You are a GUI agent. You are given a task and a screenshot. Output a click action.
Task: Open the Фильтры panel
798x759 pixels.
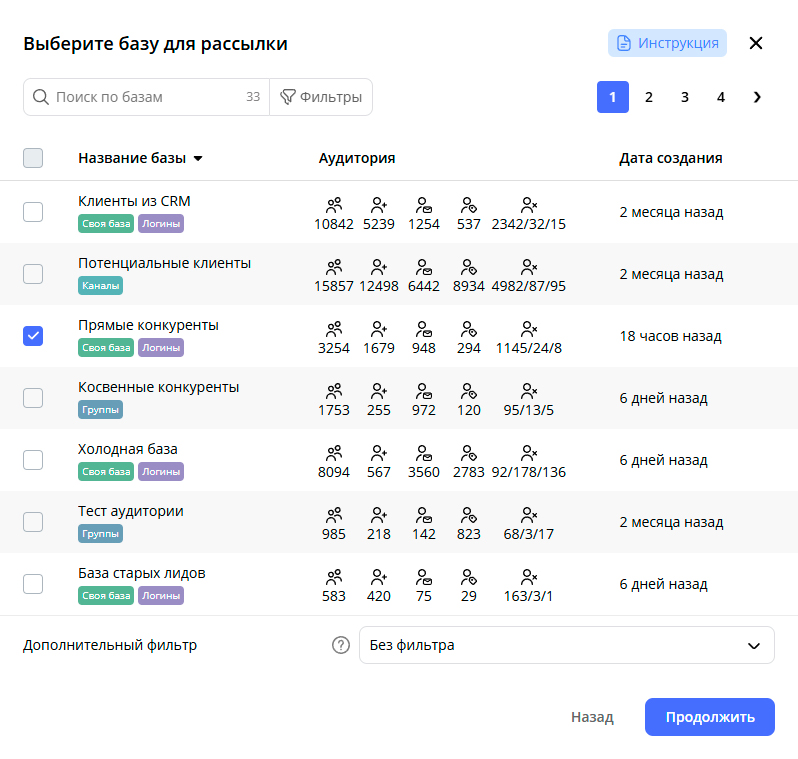[321, 97]
